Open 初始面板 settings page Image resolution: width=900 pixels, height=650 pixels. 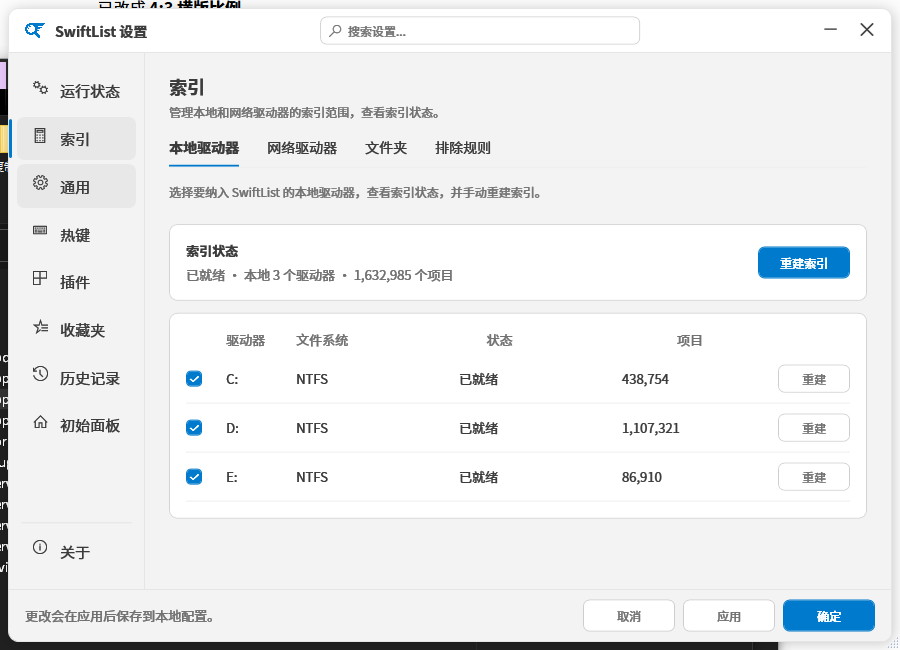(x=76, y=425)
